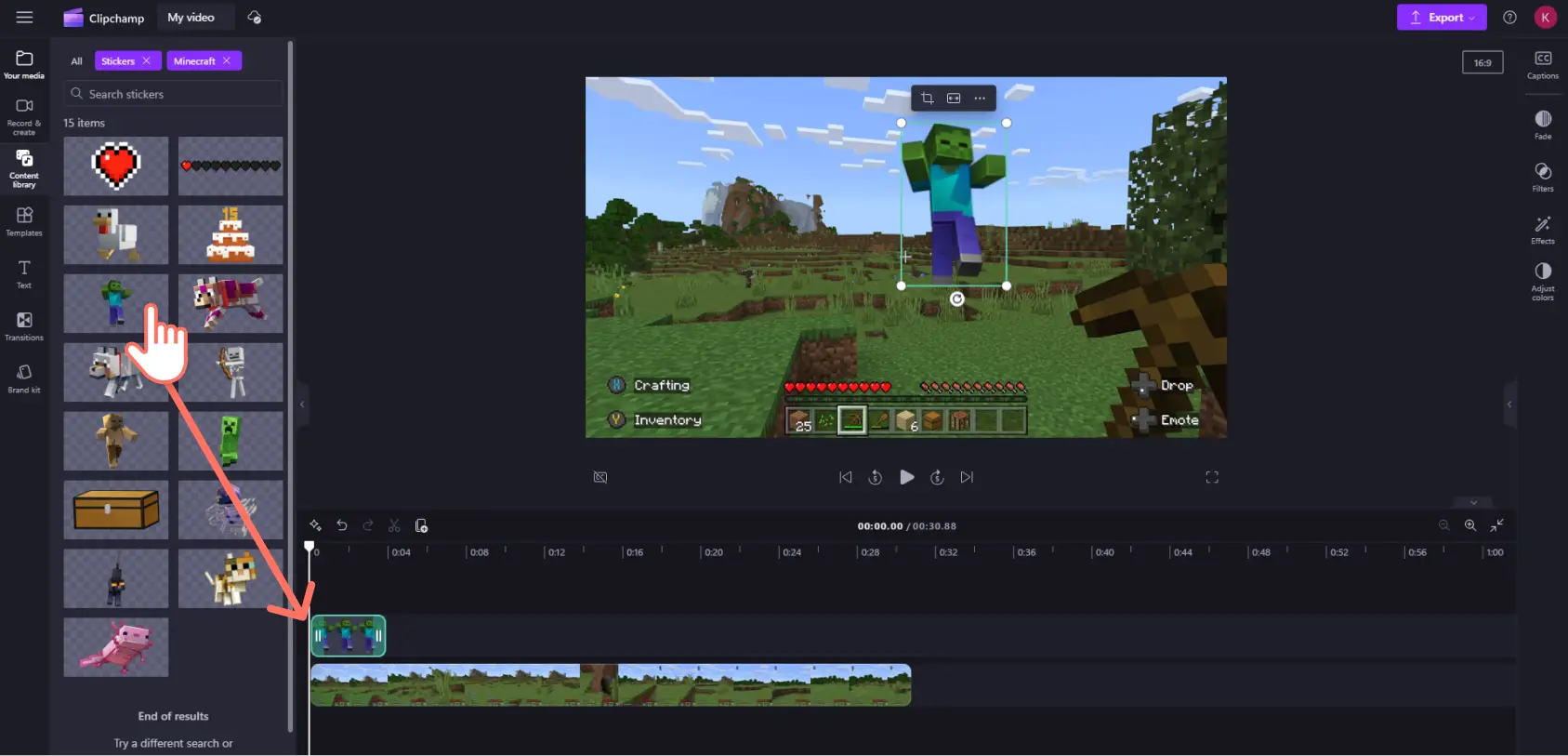Open the Brand kit panel
Screen dimensions: 1568x756
(24, 378)
